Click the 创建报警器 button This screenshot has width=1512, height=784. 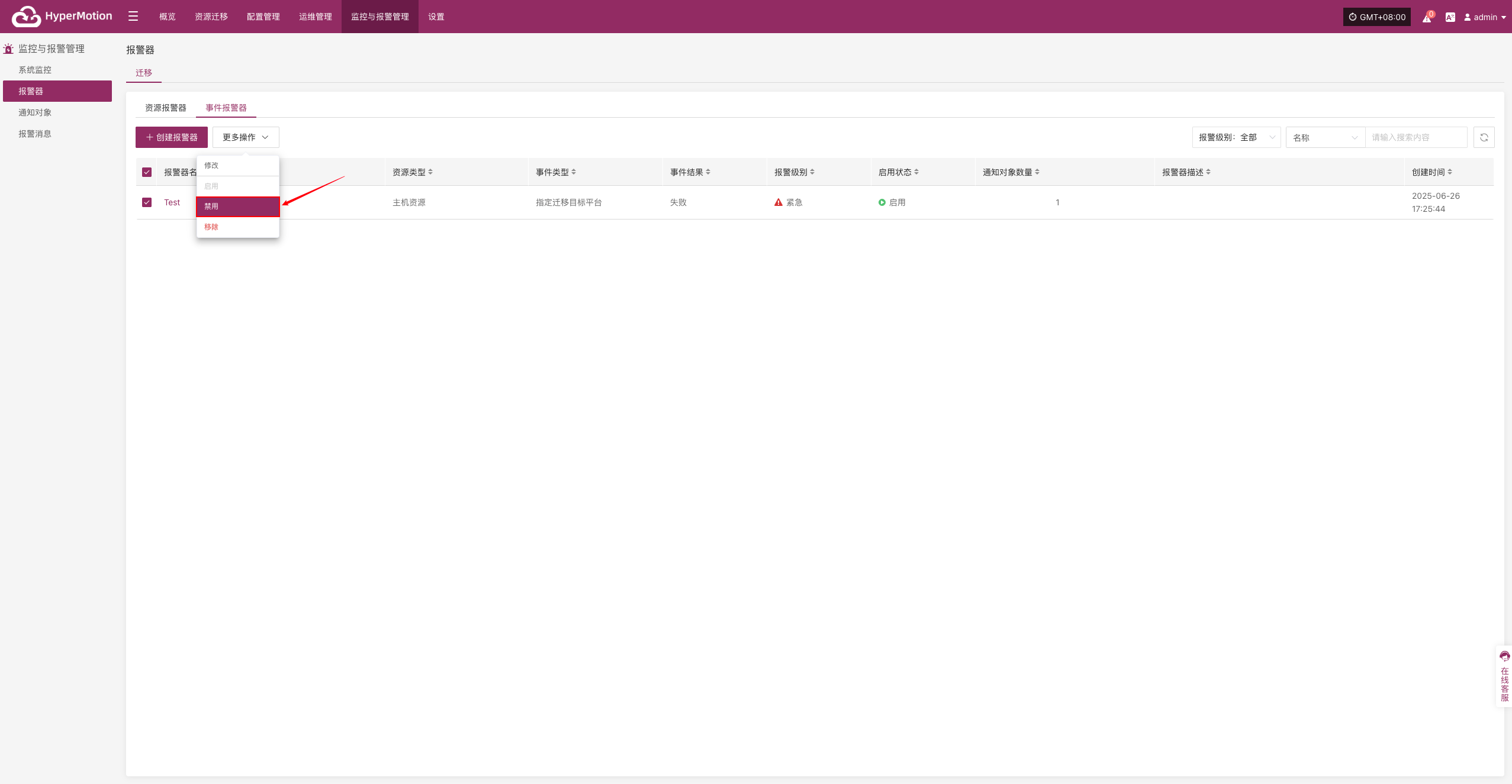pos(172,137)
